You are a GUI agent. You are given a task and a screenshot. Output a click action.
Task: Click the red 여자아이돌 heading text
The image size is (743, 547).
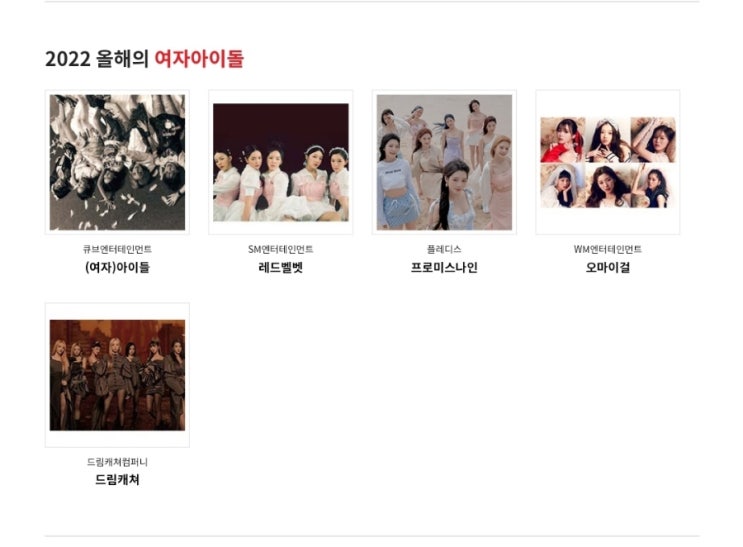[x=199, y=59]
